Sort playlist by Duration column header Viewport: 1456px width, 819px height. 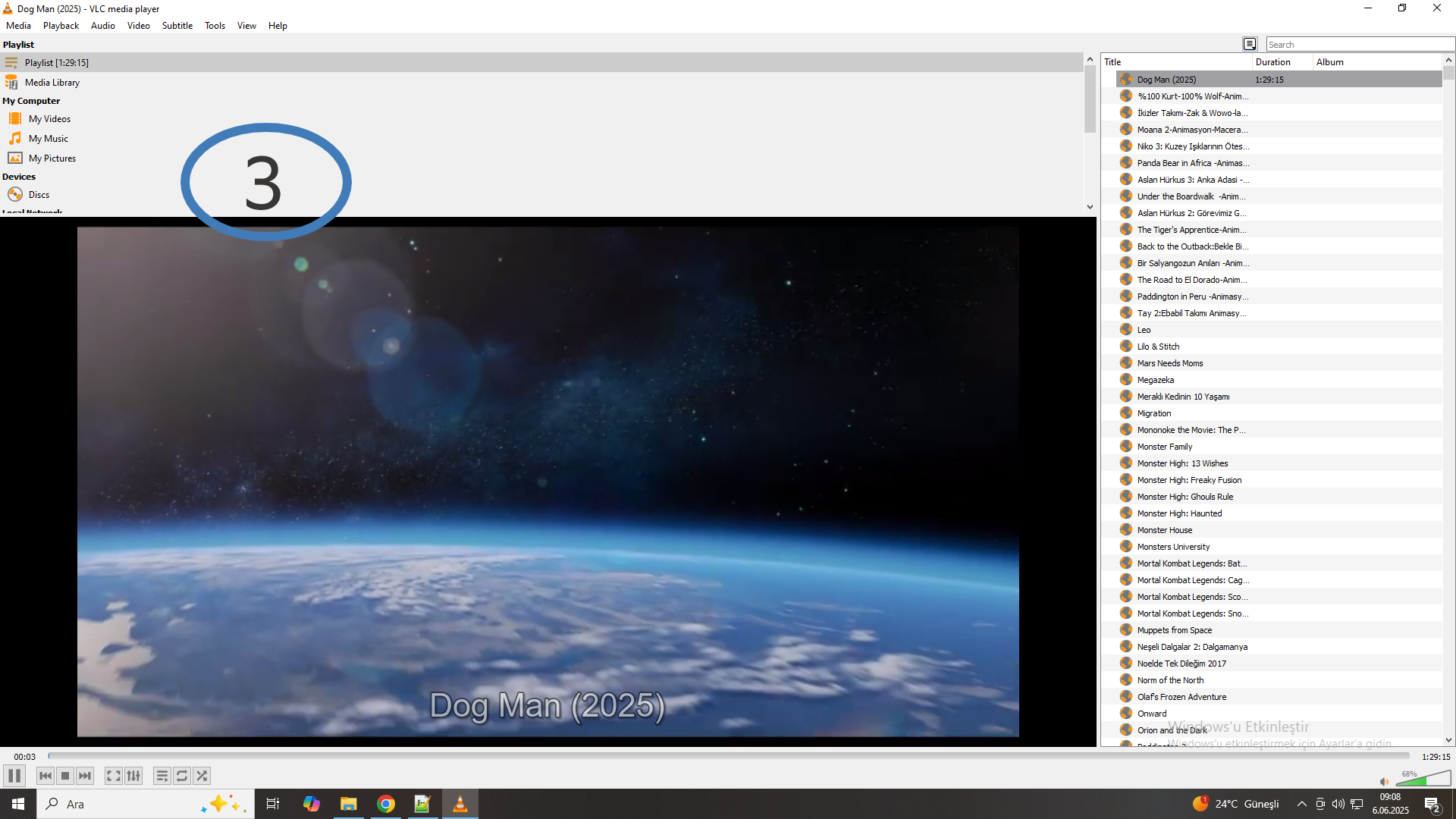coord(1282,62)
